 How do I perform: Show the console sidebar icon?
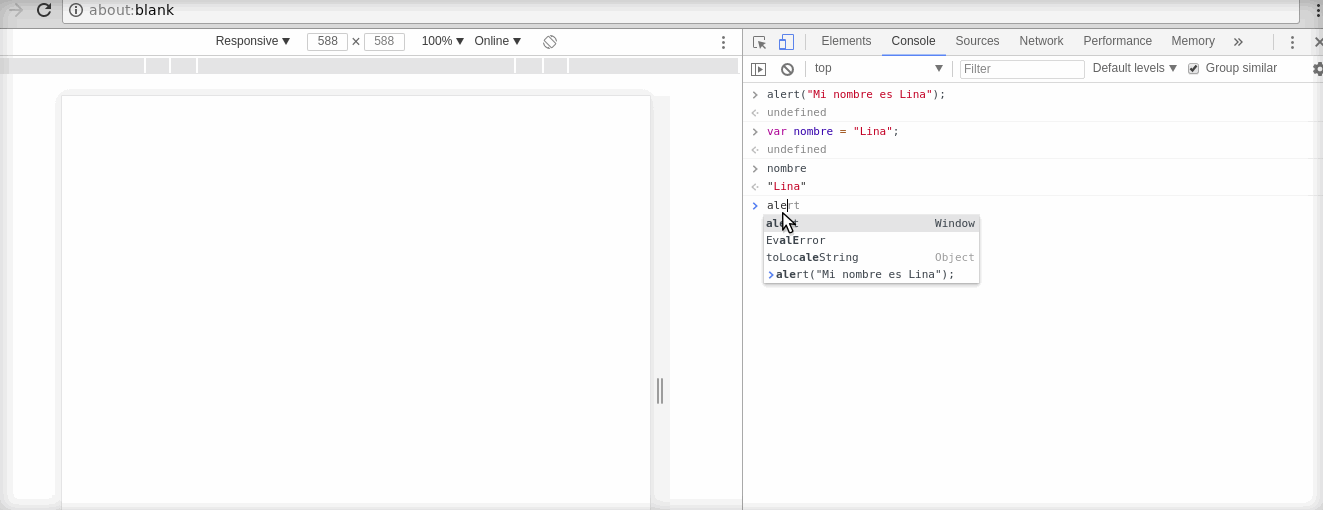[759, 69]
